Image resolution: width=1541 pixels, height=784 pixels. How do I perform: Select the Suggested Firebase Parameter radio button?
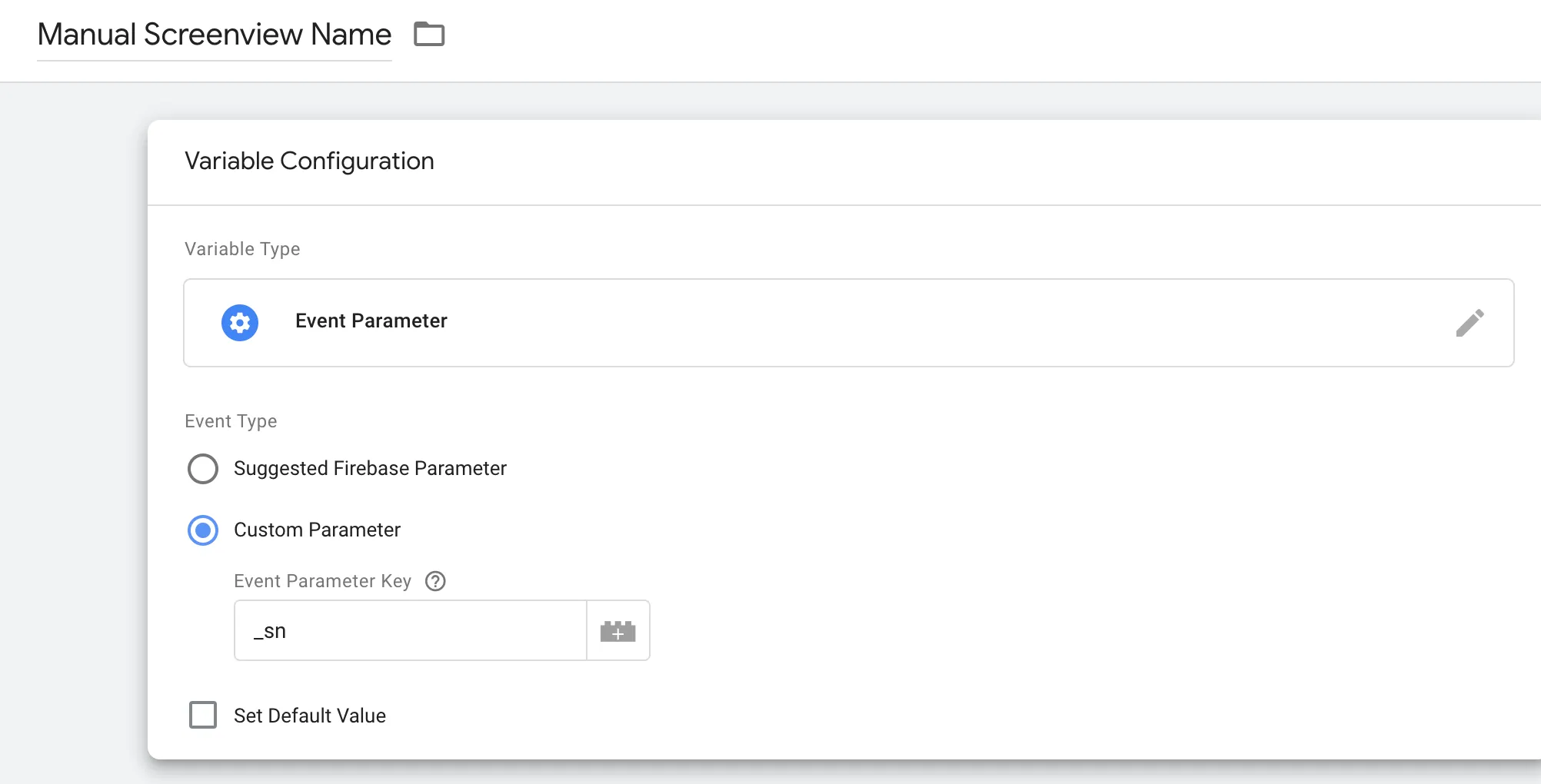click(203, 469)
